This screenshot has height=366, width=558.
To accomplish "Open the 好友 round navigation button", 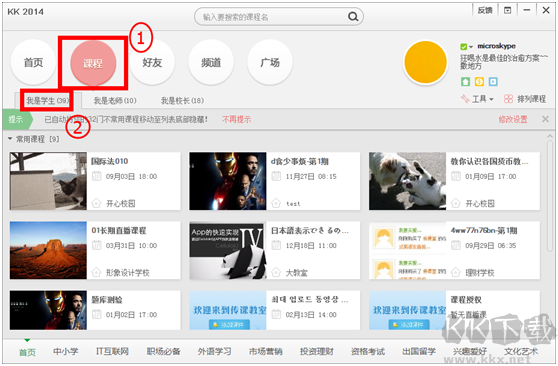I will click(x=152, y=63).
